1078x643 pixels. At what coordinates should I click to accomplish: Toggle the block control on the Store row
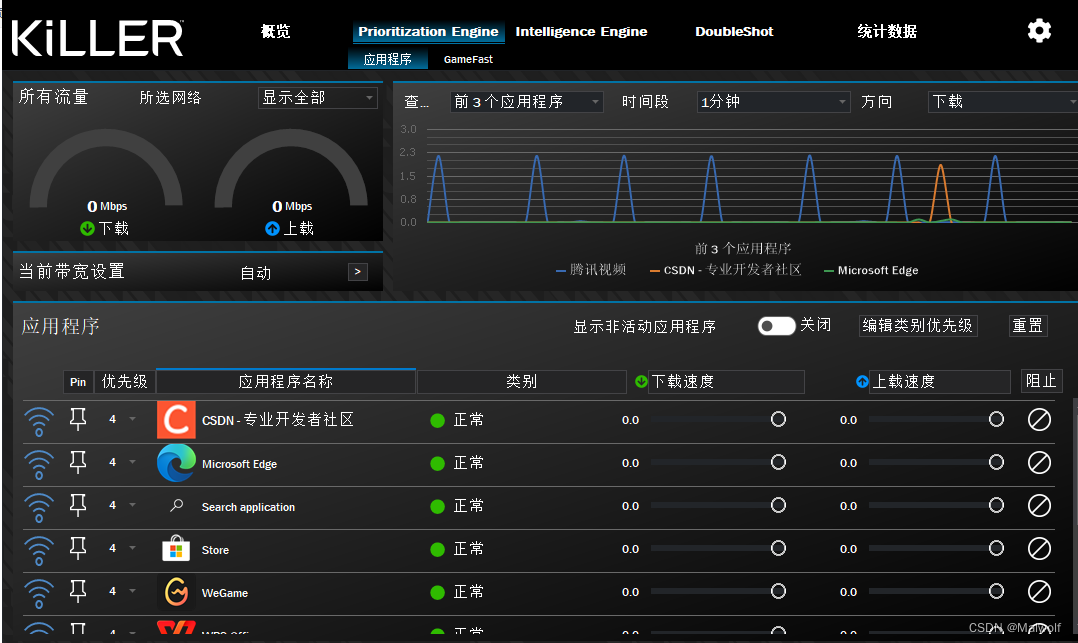click(x=1038, y=548)
